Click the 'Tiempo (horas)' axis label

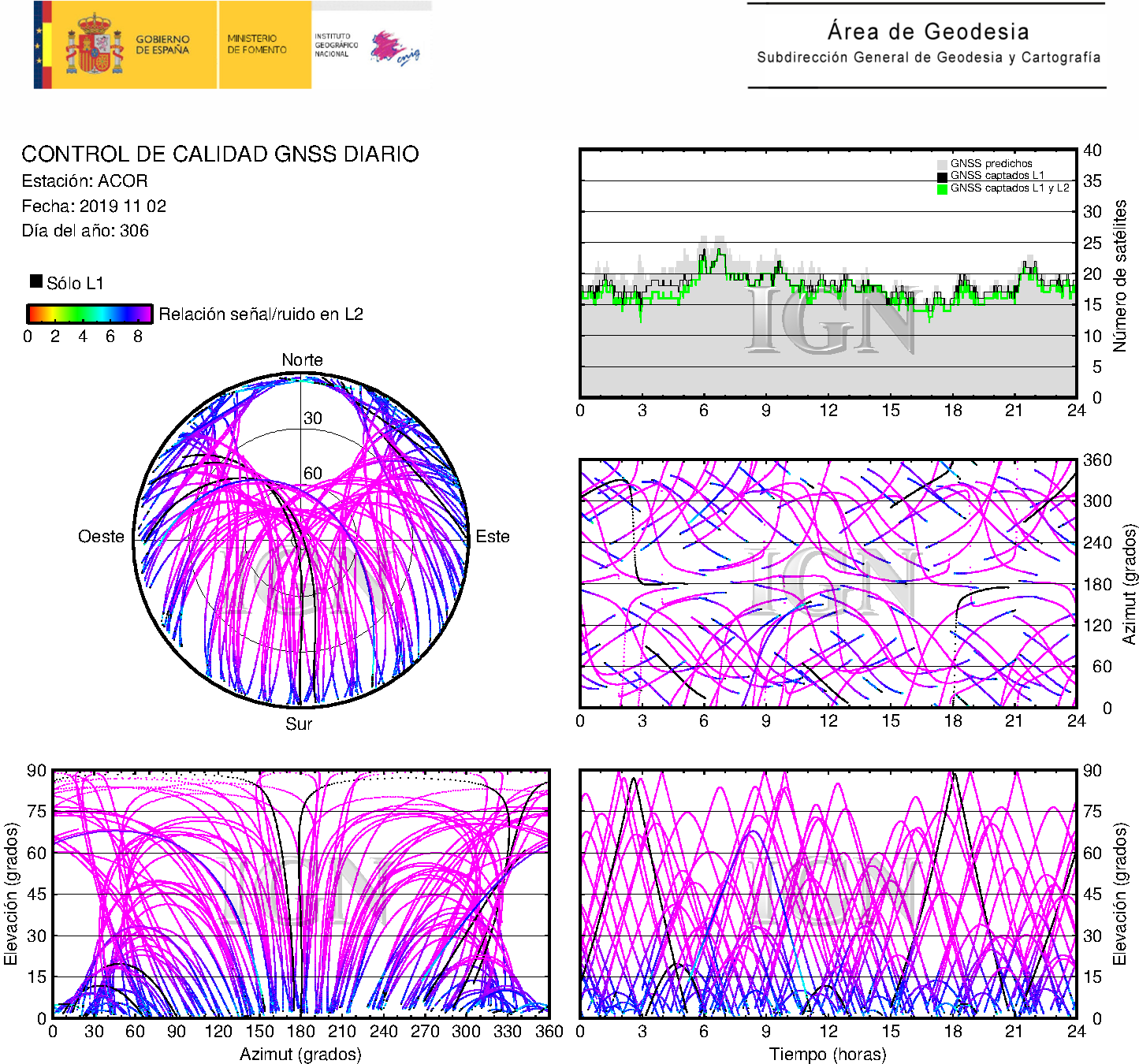click(828, 1054)
